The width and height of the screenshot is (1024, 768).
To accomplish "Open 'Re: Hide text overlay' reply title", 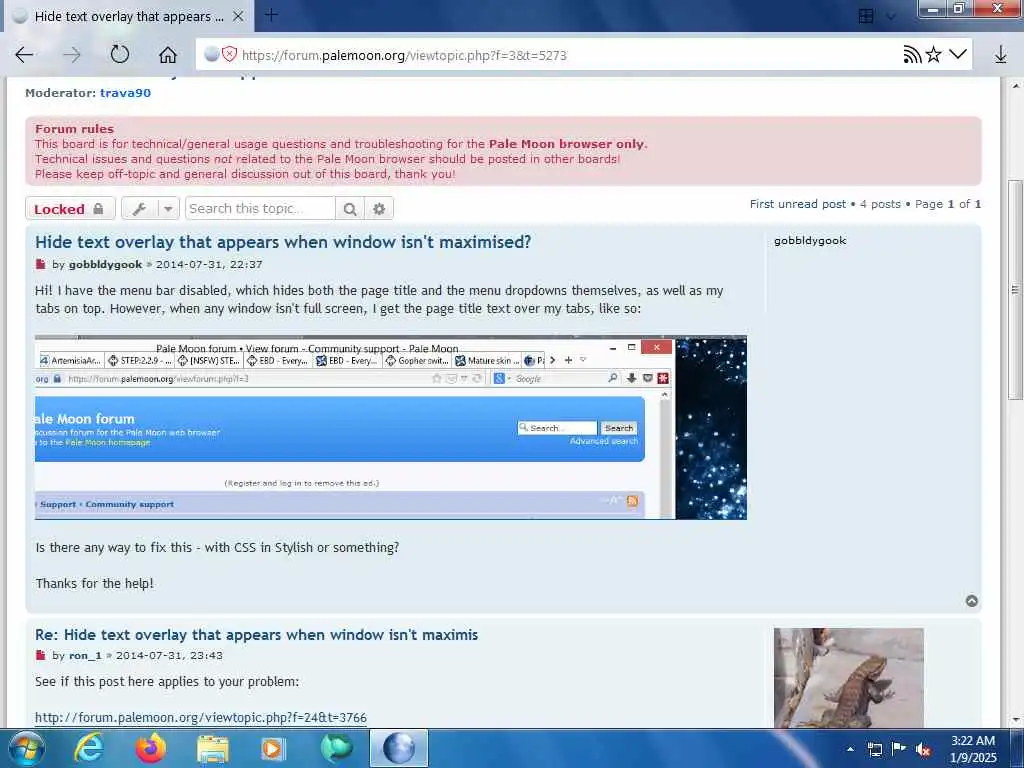I will (257, 635).
